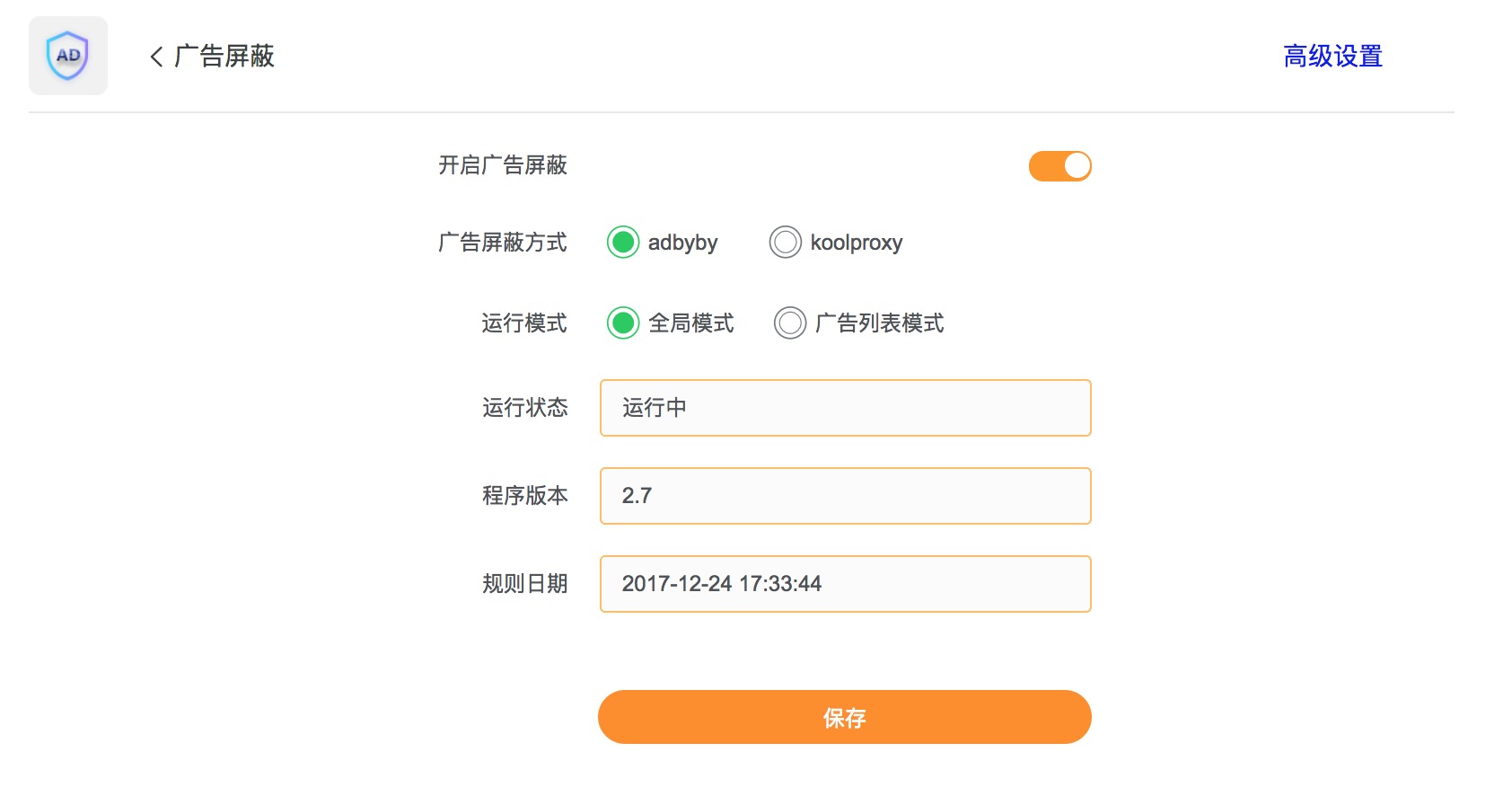Click the back chevron arrow
This screenshot has height=796, width=1512.
[154, 57]
